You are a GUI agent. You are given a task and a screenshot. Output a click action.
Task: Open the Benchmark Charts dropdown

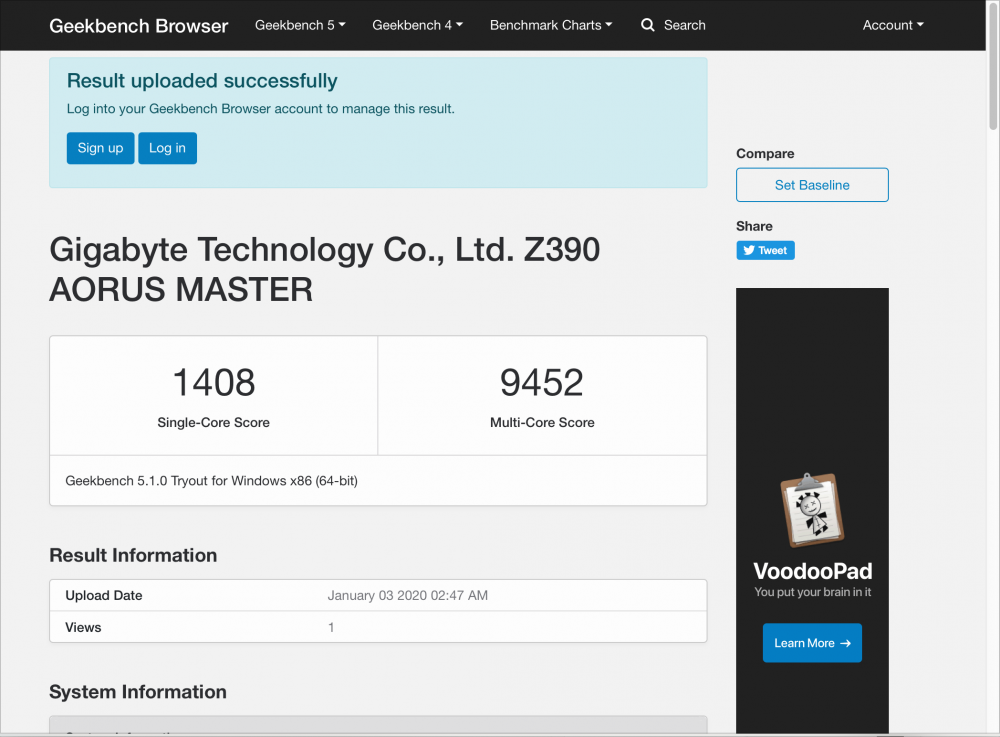pyautogui.click(x=550, y=25)
